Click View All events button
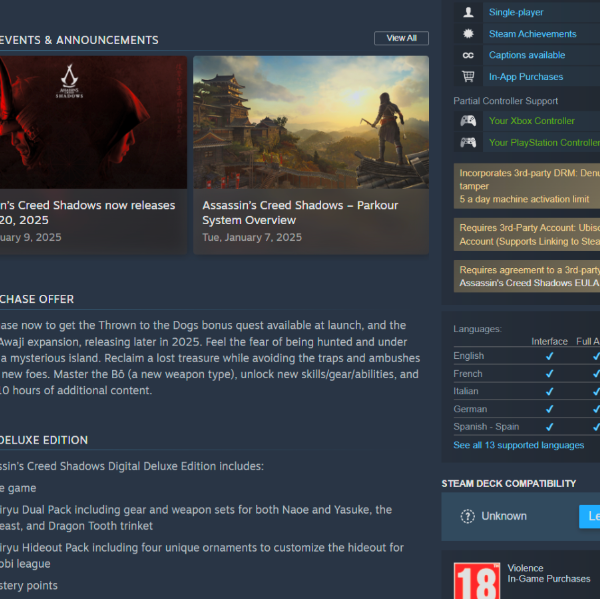Screen dimensions: 600x599 [401, 38]
